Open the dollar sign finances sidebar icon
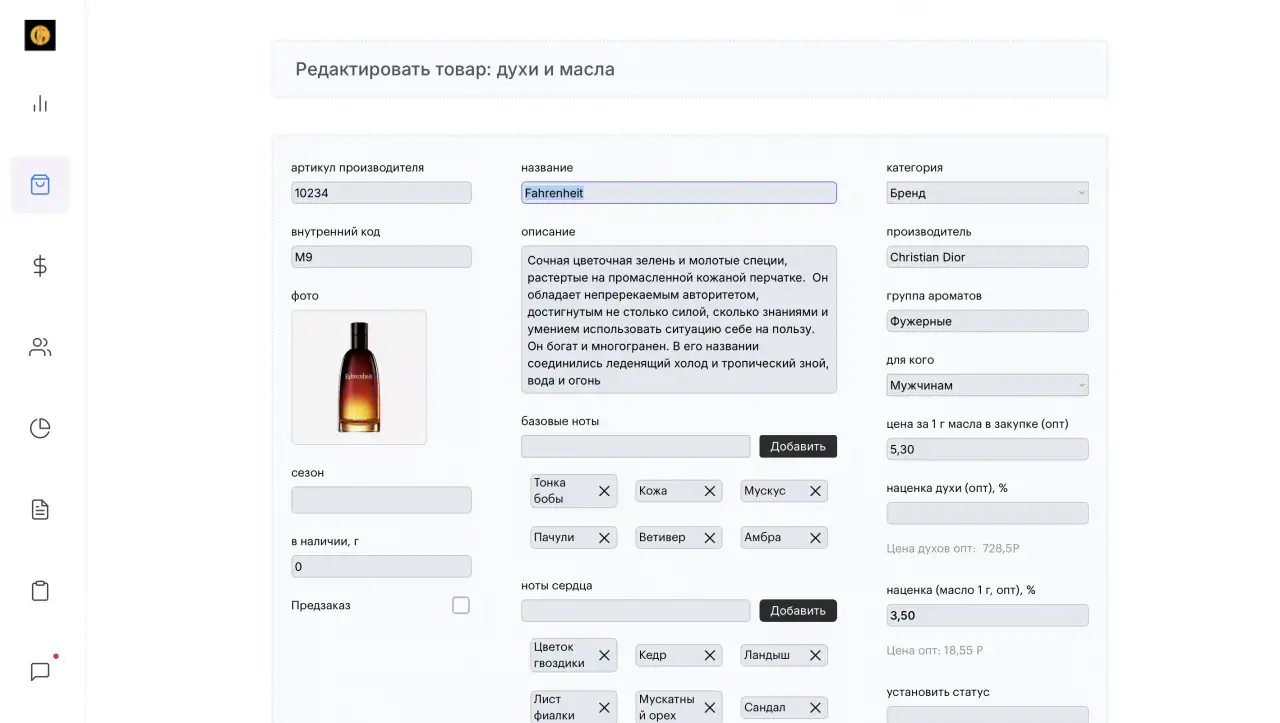 [x=40, y=266]
